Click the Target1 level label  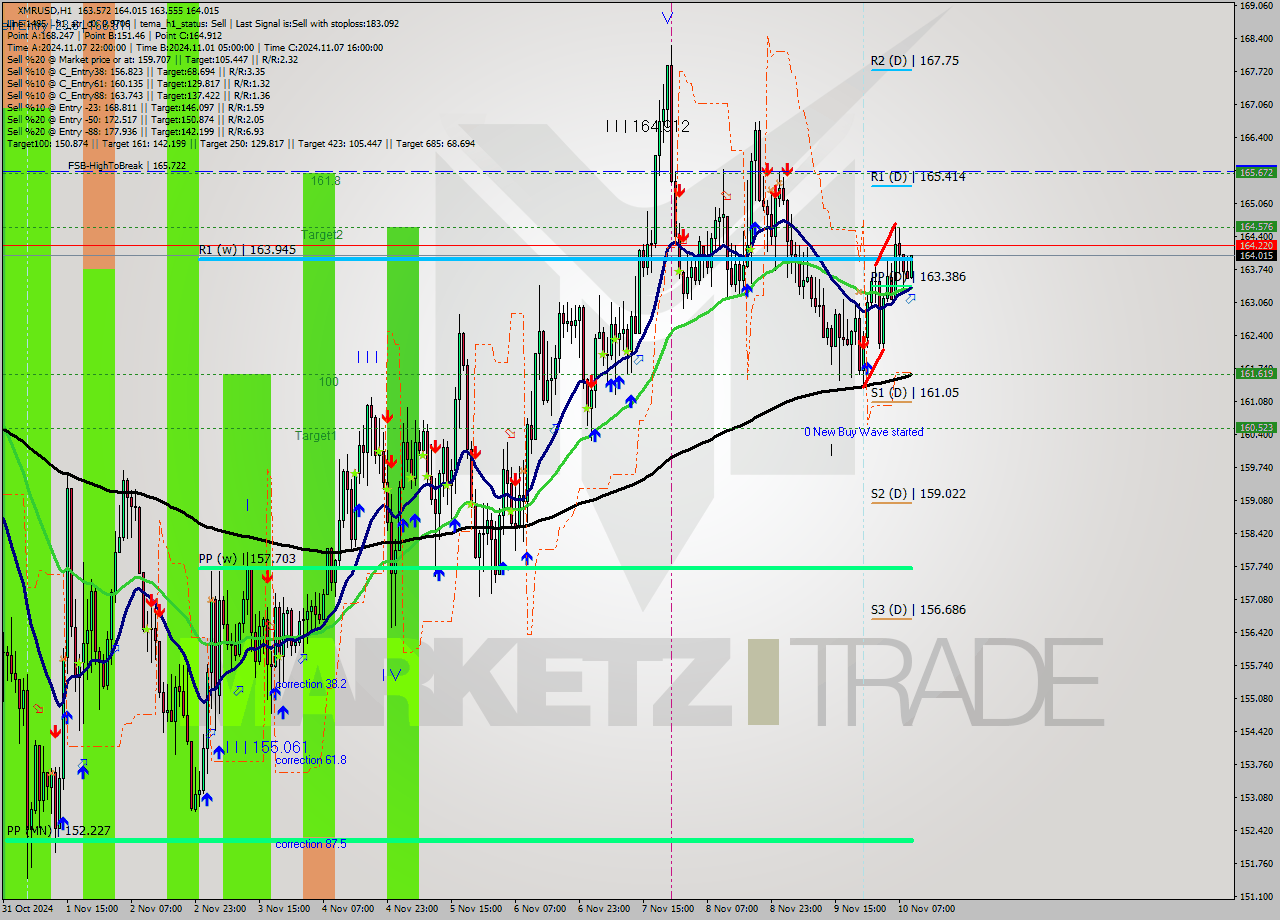pos(315,436)
